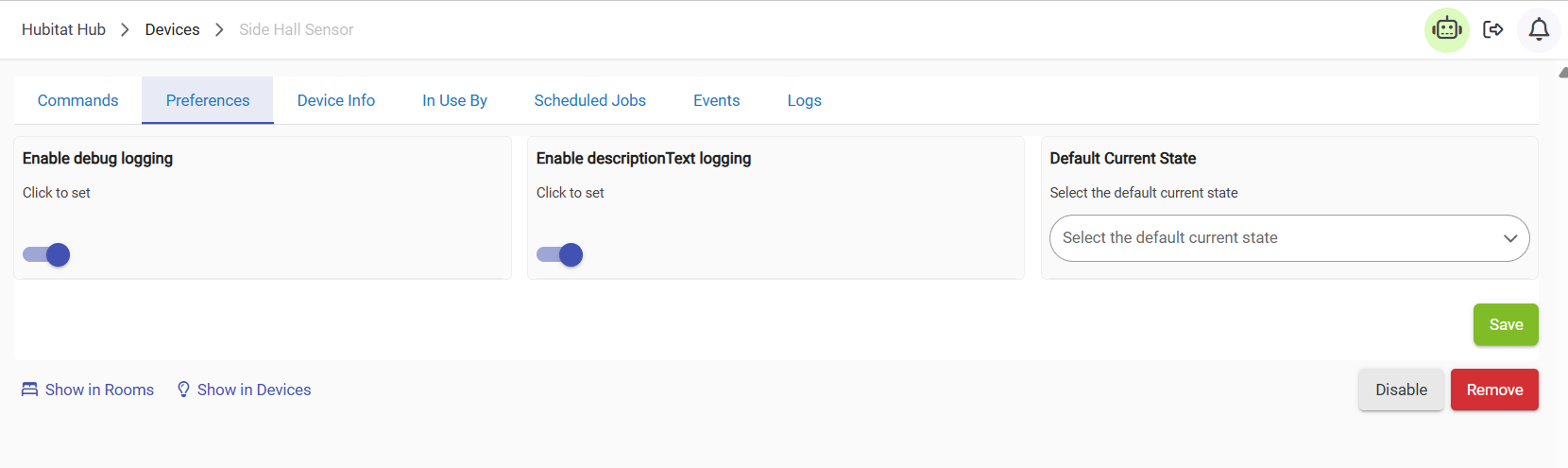
Task: View the Events tab
Action: coord(716,100)
